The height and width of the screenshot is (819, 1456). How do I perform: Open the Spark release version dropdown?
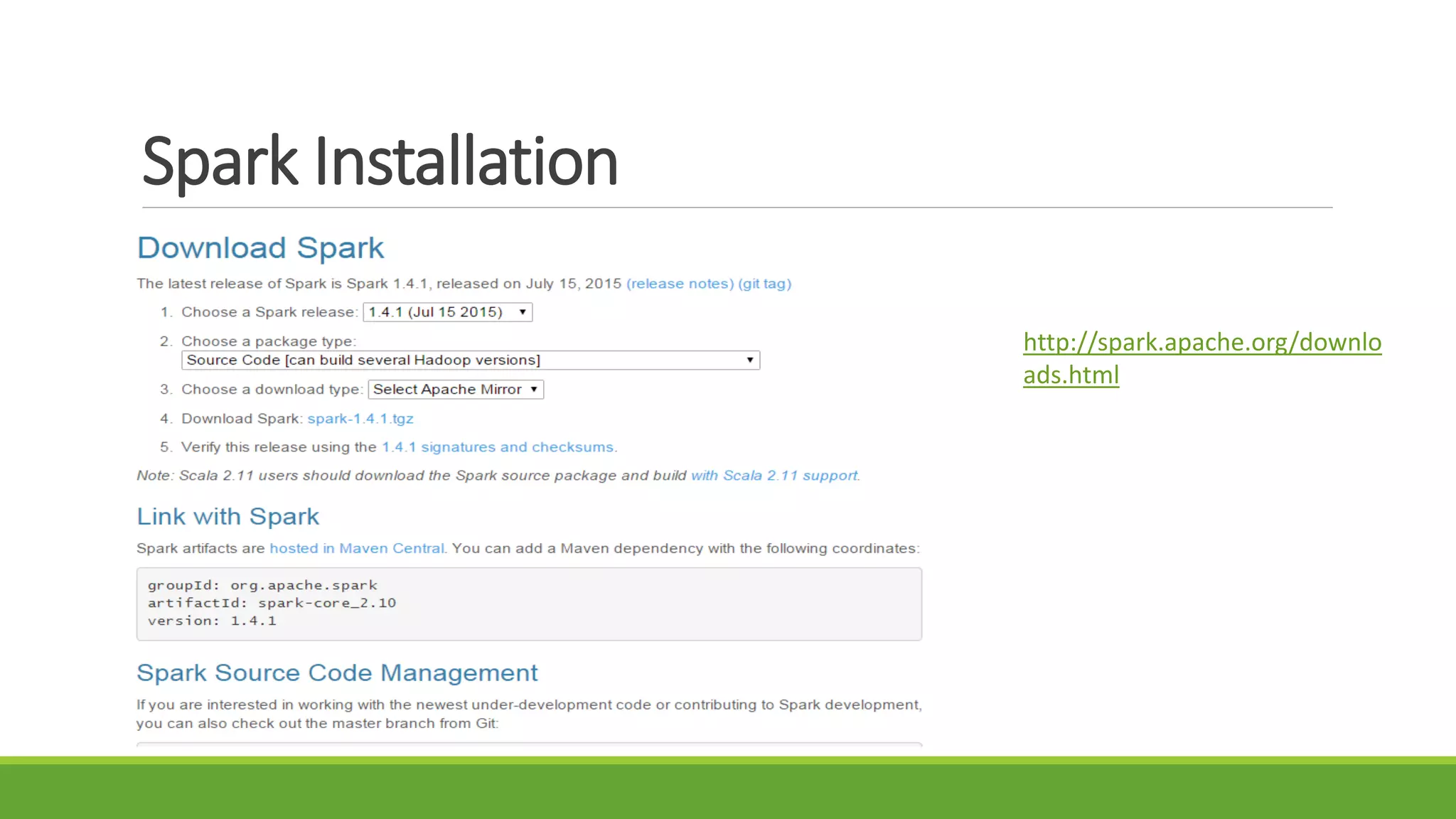tap(448, 312)
